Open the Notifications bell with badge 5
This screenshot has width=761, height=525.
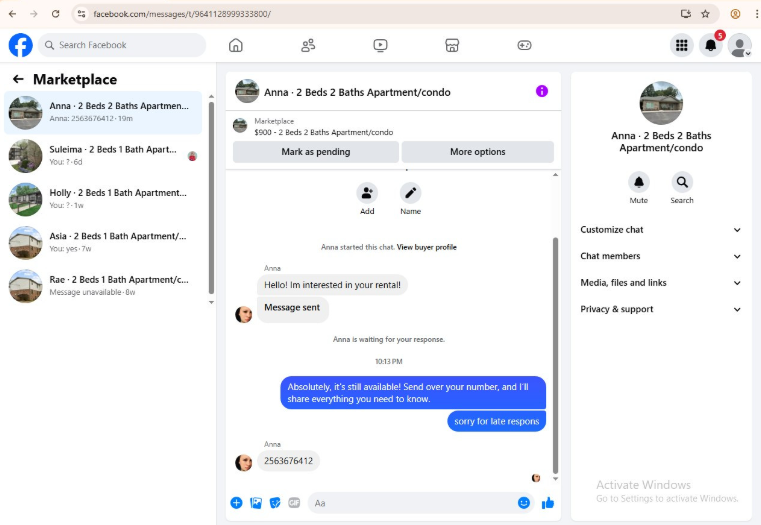tap(711, 45)
